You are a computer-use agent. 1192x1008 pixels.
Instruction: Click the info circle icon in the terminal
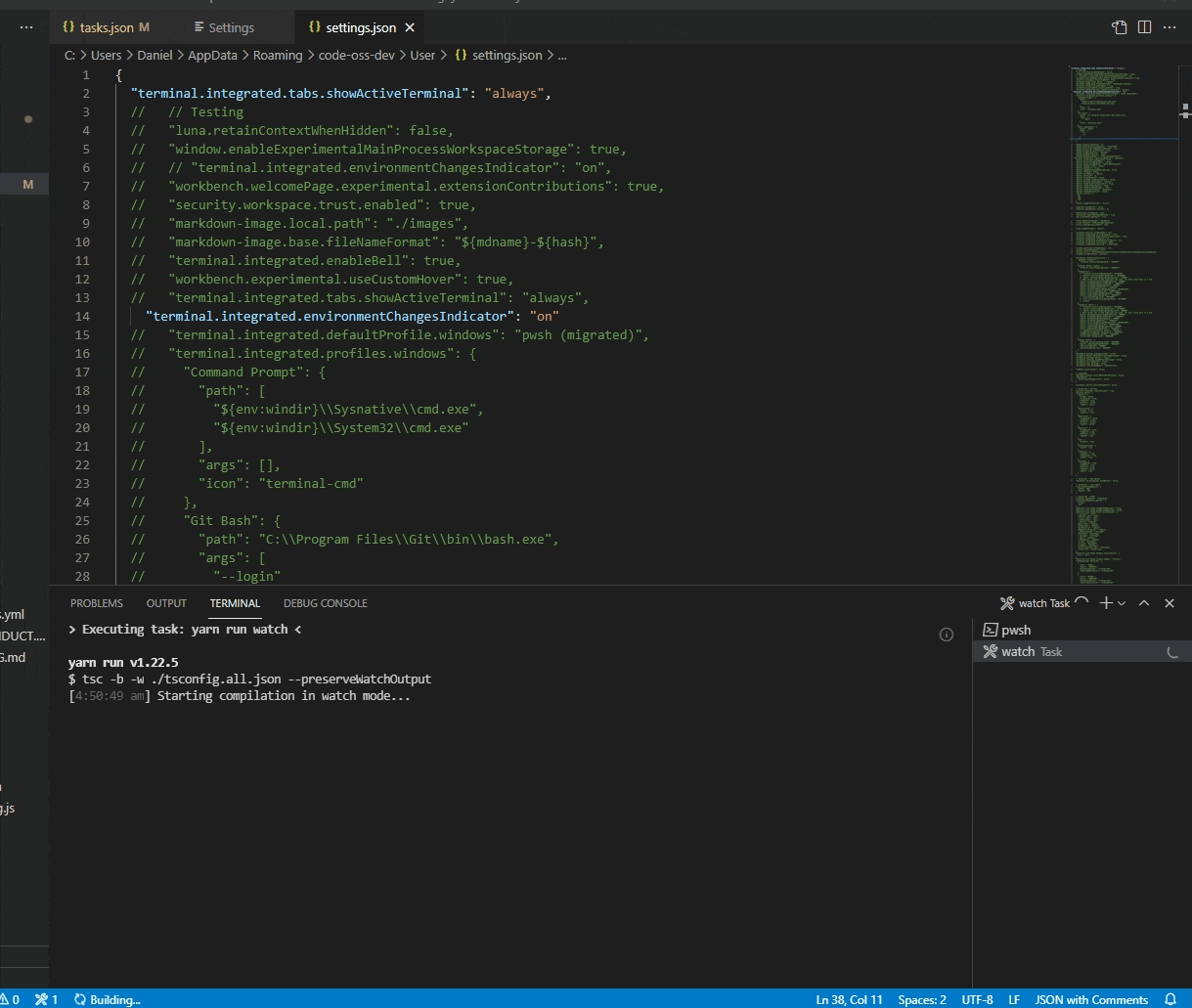946,635
